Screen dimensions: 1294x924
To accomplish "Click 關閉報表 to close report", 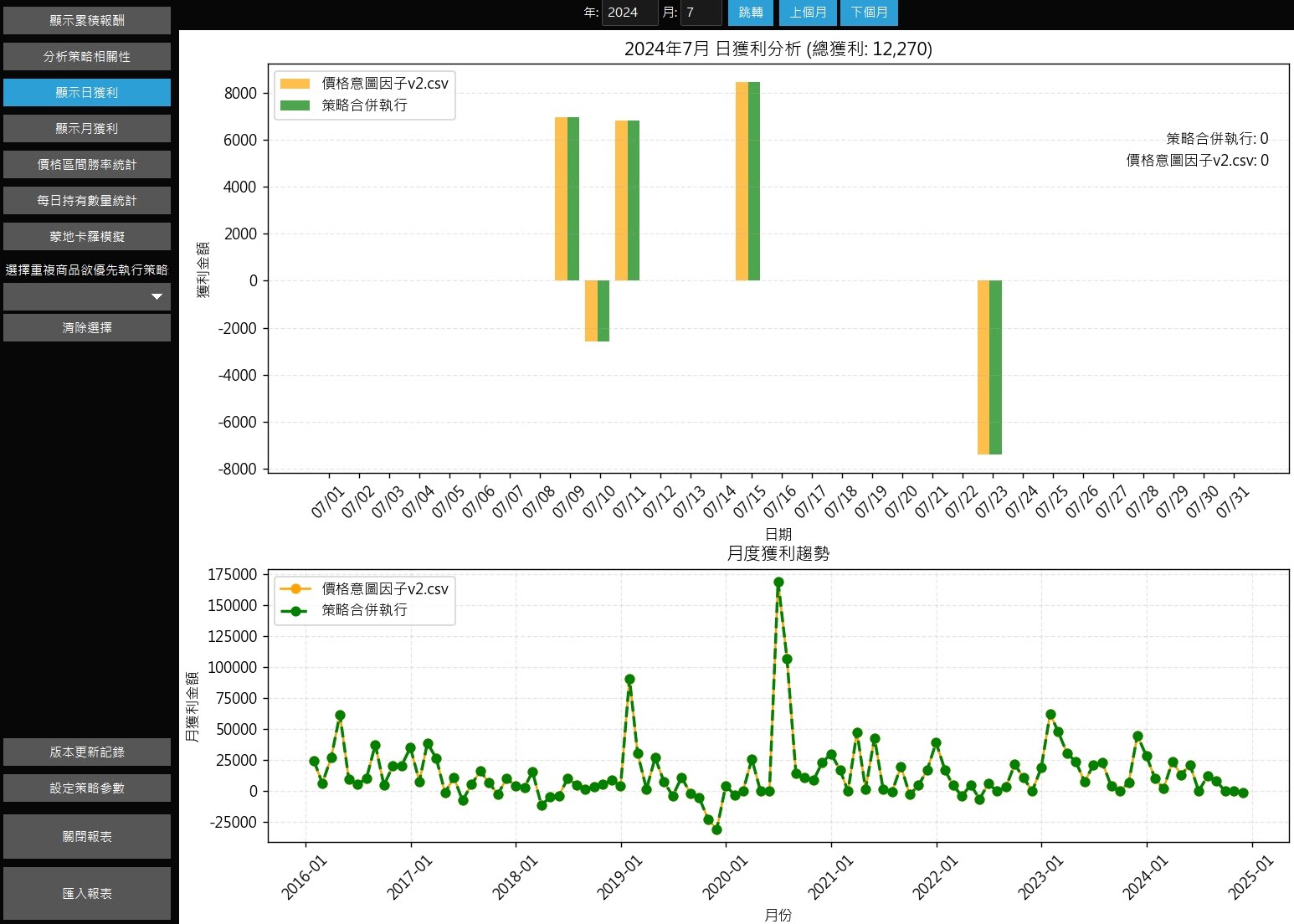I will (x=87, y=837).
